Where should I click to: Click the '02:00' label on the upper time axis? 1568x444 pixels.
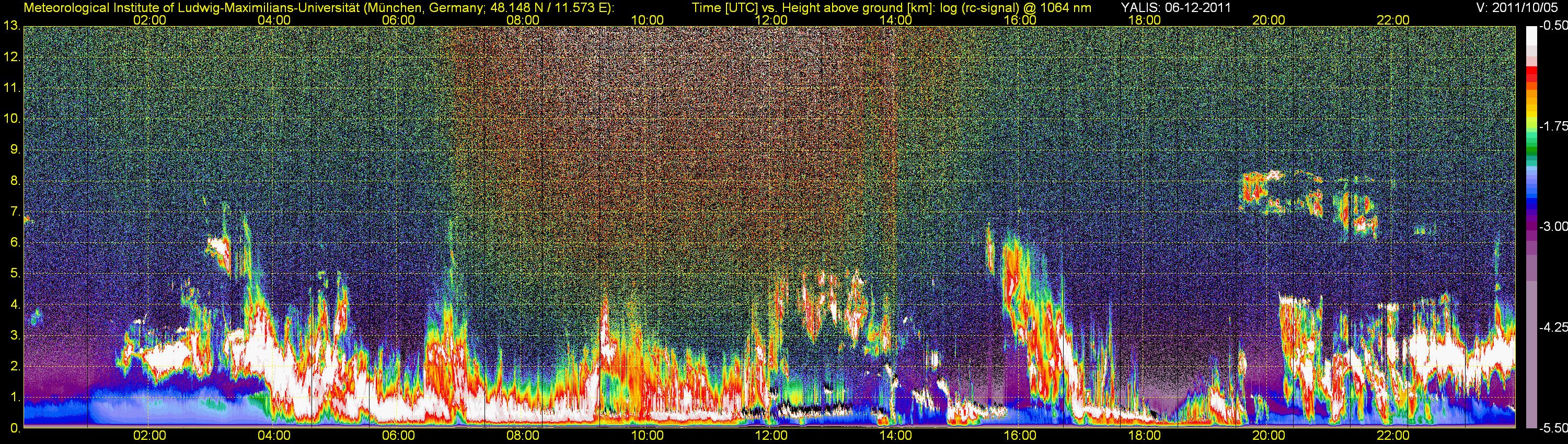pyautogui.click(x=149, y=20)
